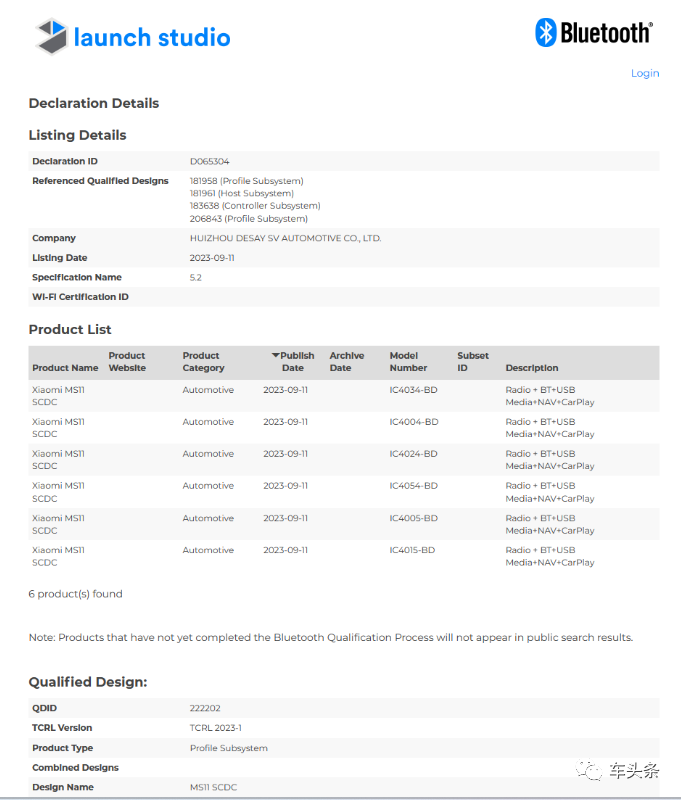
Task: Click the Description column header
Action: pos(532,368)
